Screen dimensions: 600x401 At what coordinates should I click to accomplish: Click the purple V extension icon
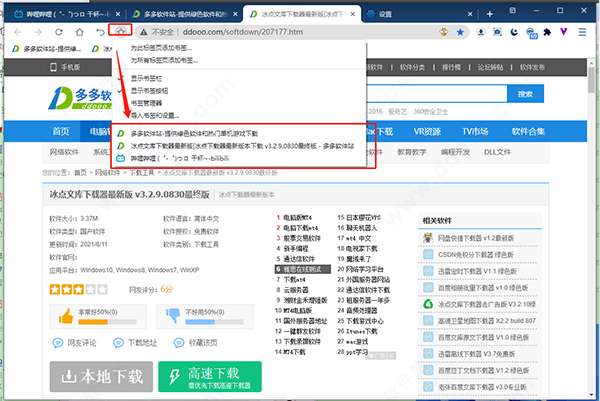(563, 31)
